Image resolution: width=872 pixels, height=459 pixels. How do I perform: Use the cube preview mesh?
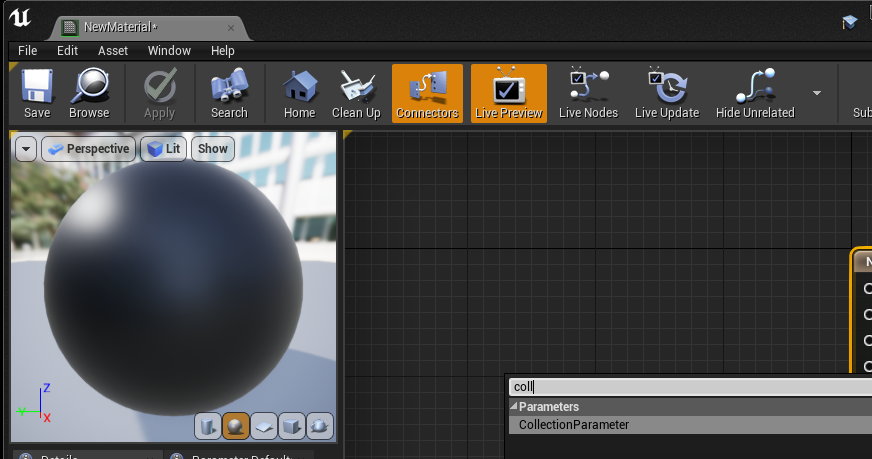[x=292, y=427]
